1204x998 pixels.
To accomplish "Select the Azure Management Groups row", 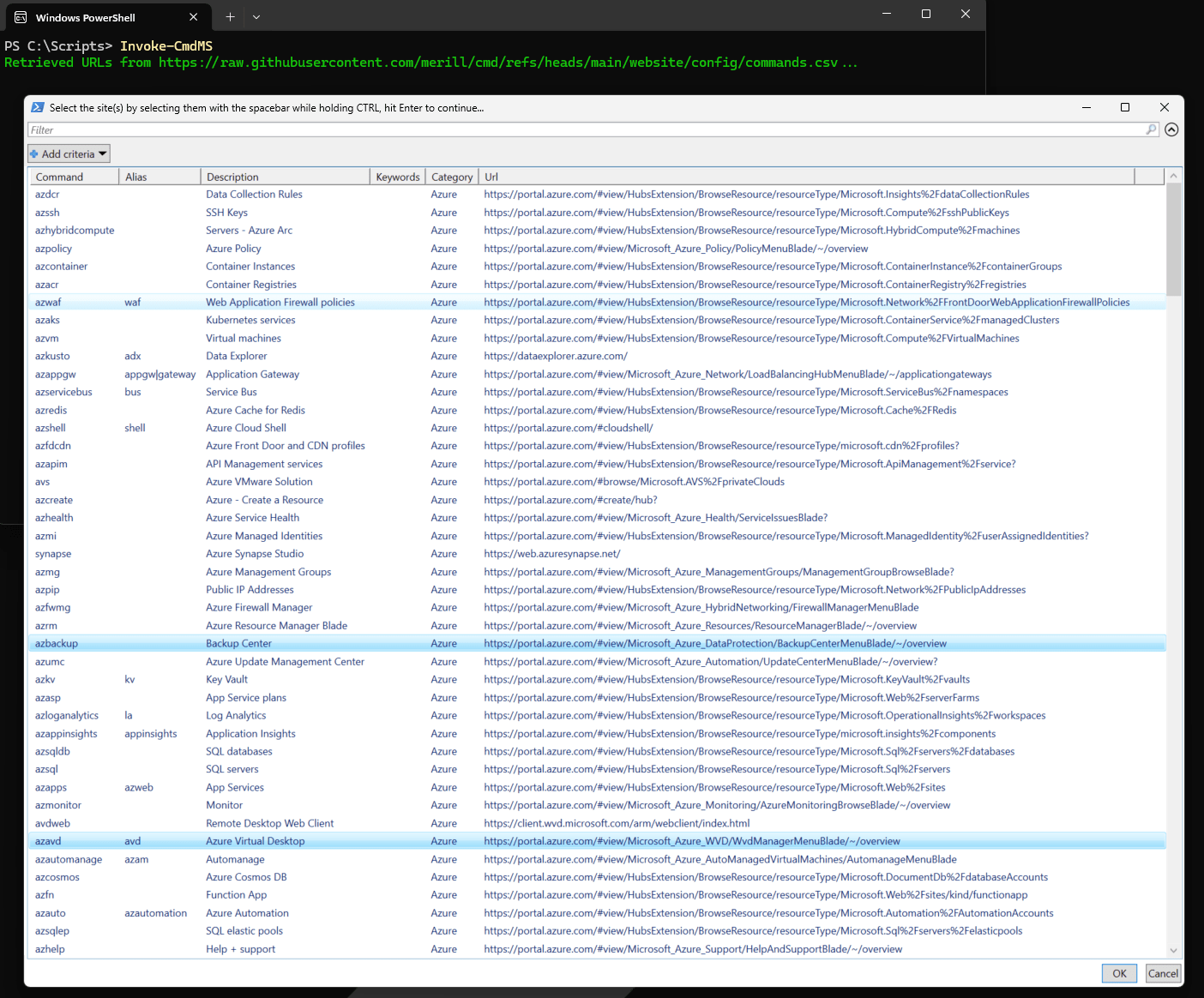I will 597,572.
